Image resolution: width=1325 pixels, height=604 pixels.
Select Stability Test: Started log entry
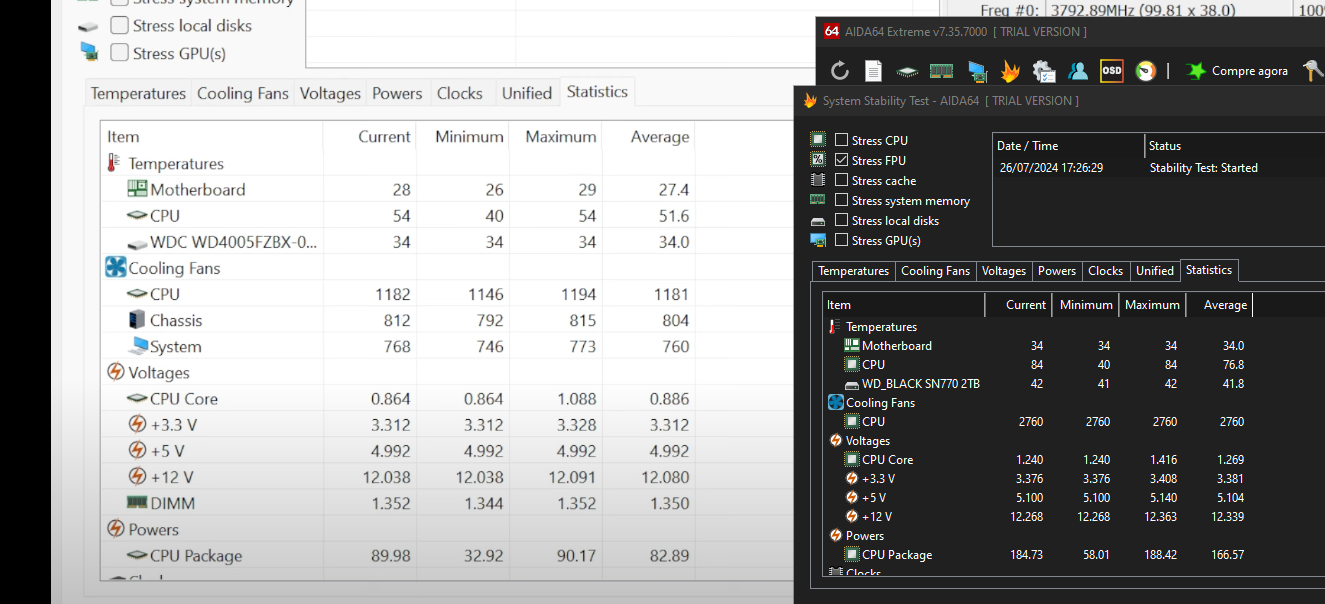1204,168
